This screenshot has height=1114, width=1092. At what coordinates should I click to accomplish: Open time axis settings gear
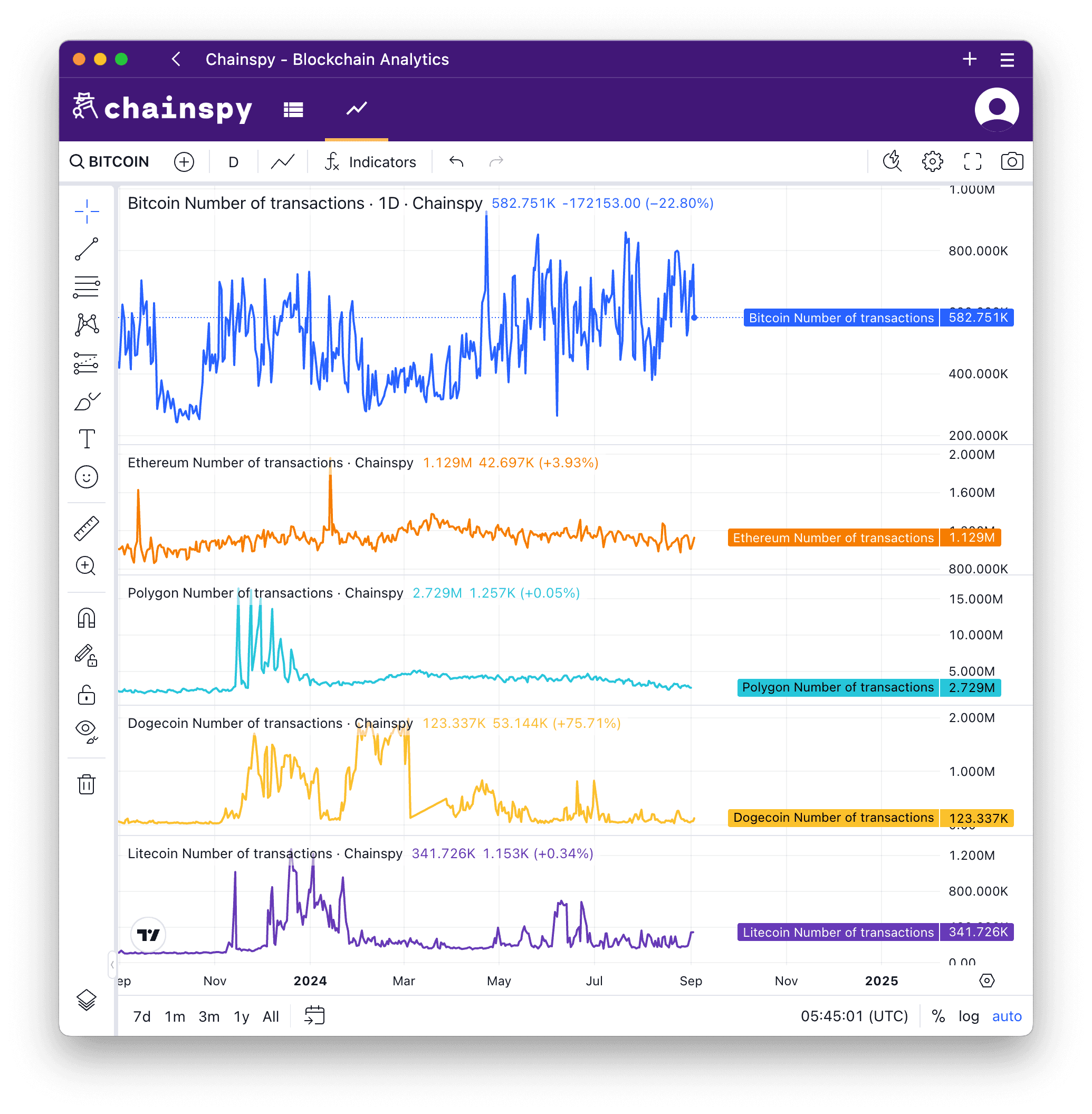coord(987,981)
